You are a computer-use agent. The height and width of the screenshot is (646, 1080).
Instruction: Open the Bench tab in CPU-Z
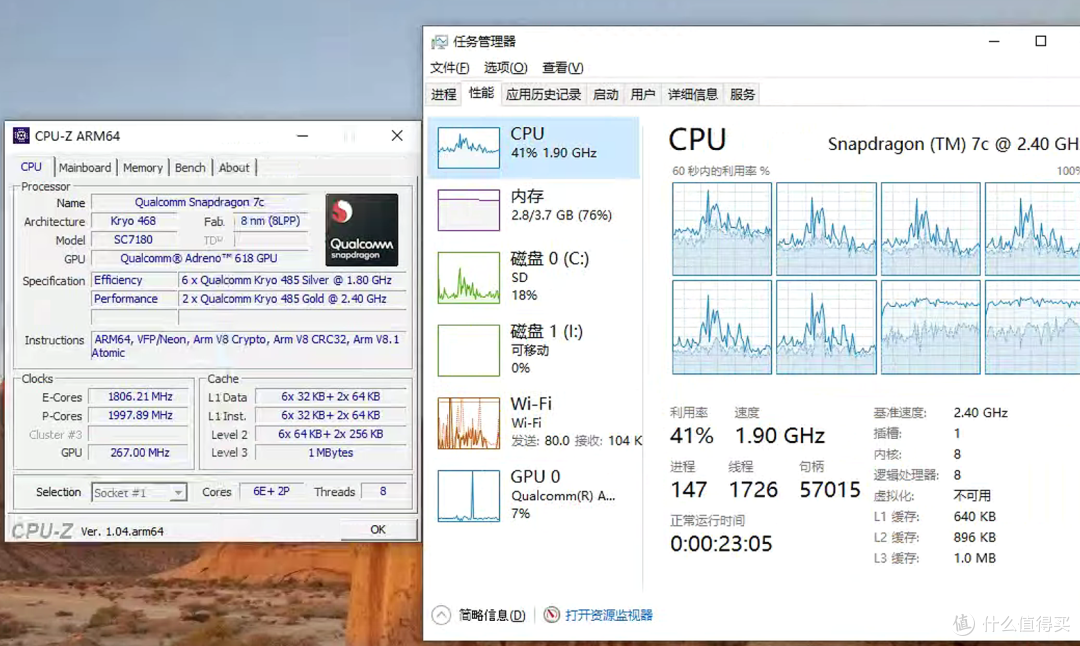click(190, 167)
